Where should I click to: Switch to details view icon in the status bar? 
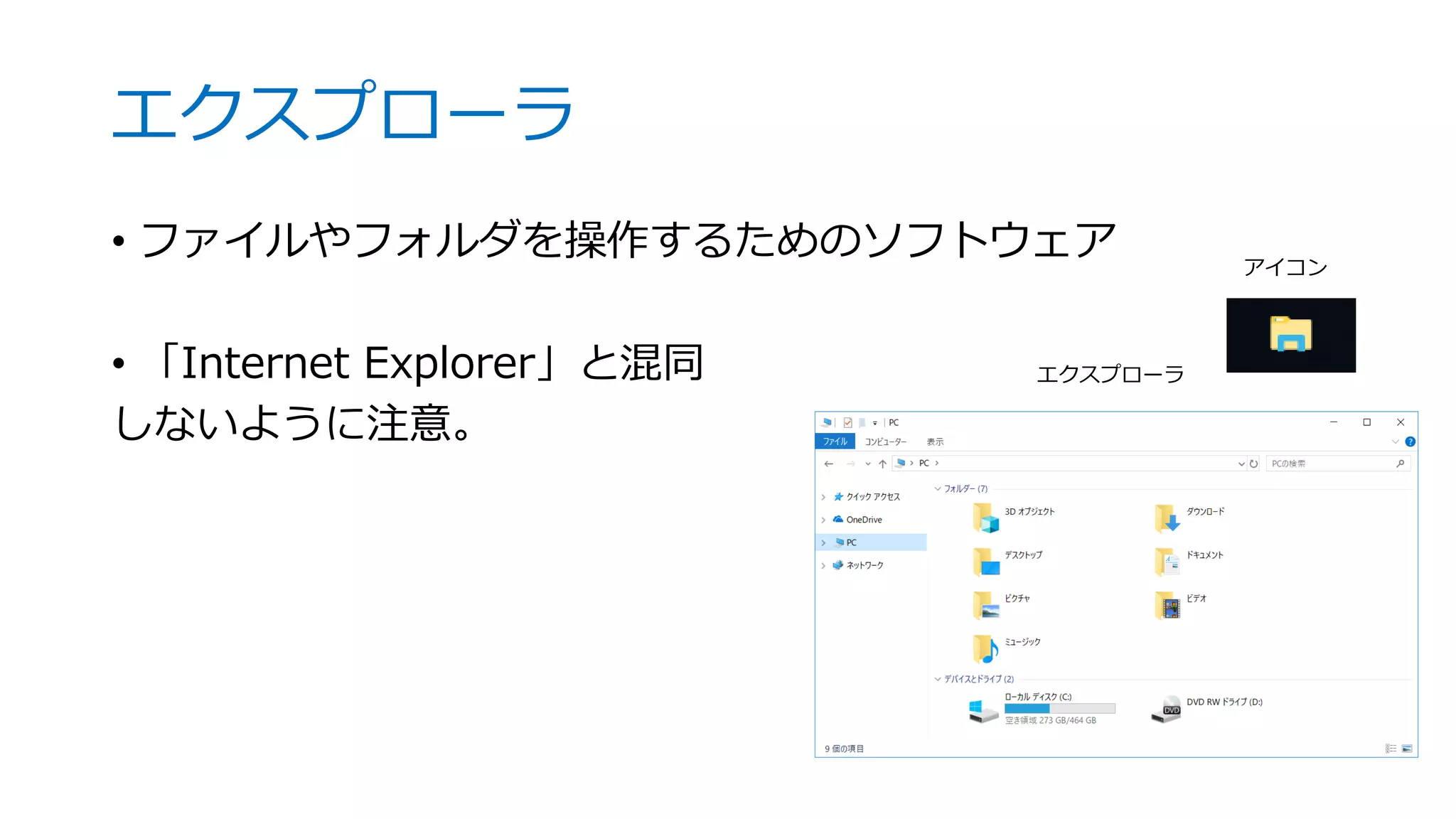coord(1391,749)
